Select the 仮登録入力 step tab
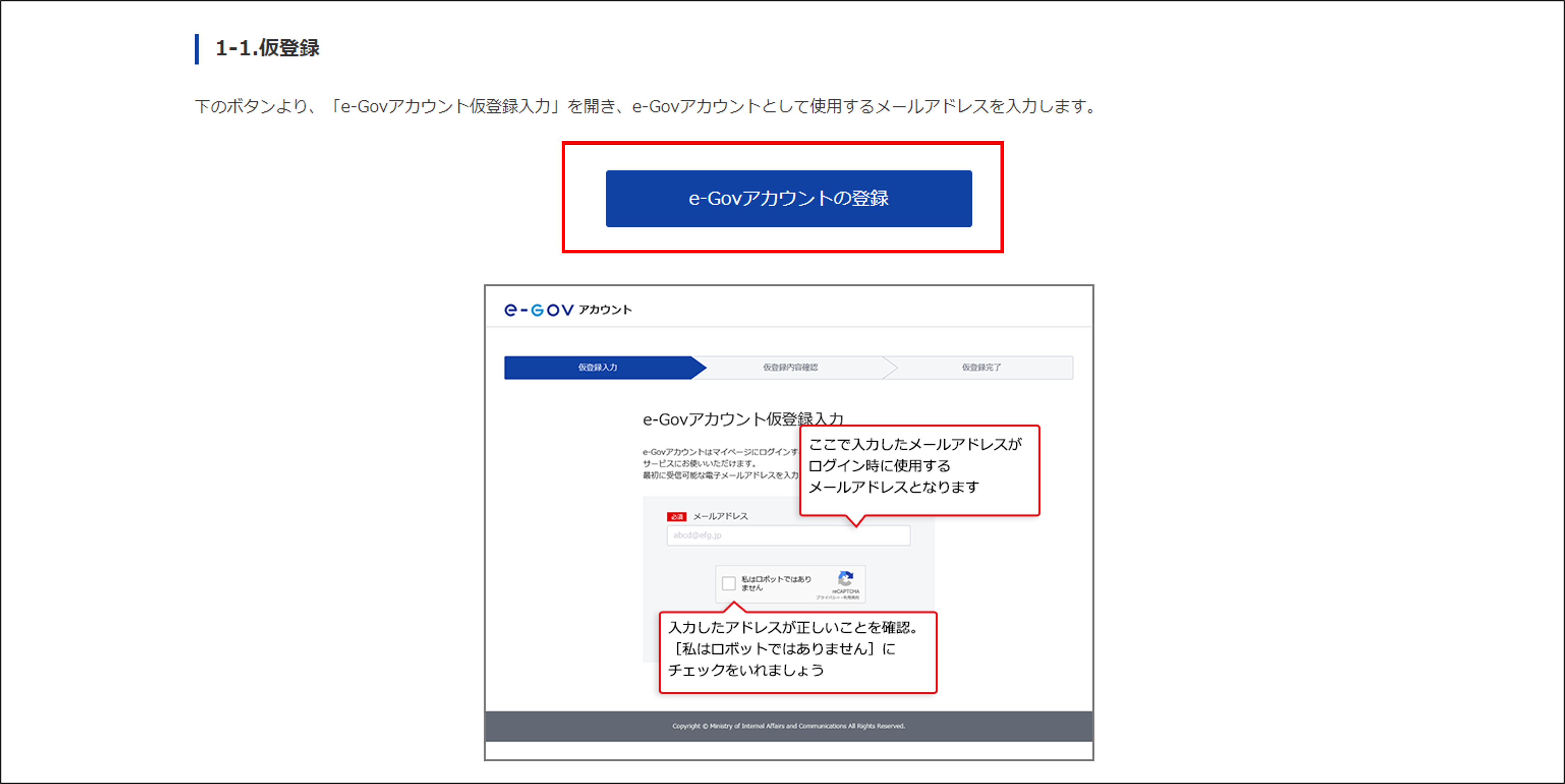This screenshot has width=1565, height=784. pos(605,367)
